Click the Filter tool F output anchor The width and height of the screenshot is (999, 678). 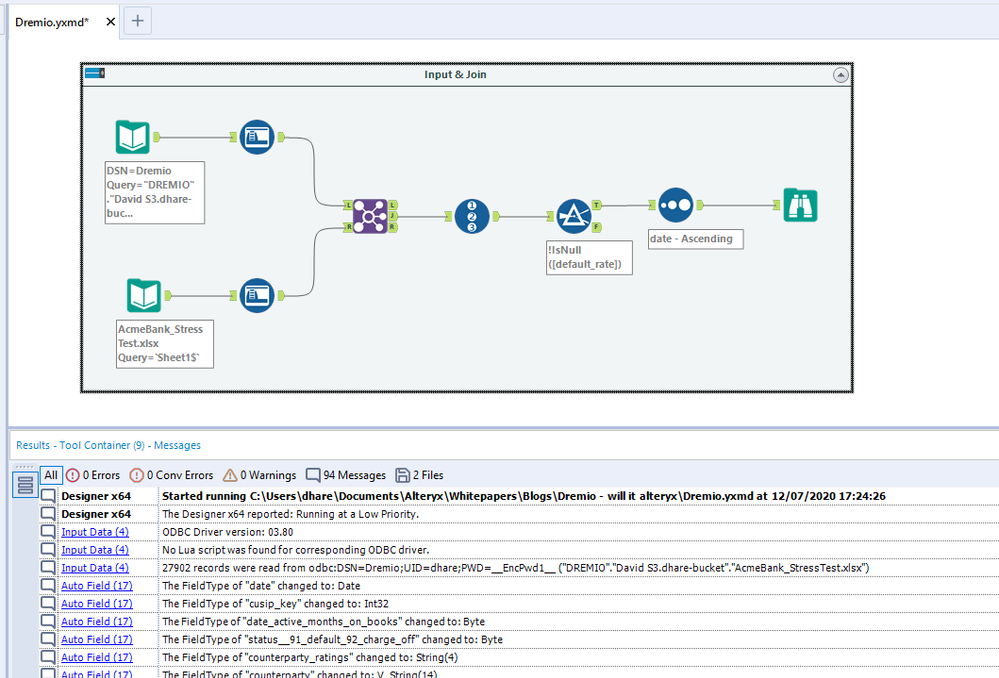coord(596,227)
